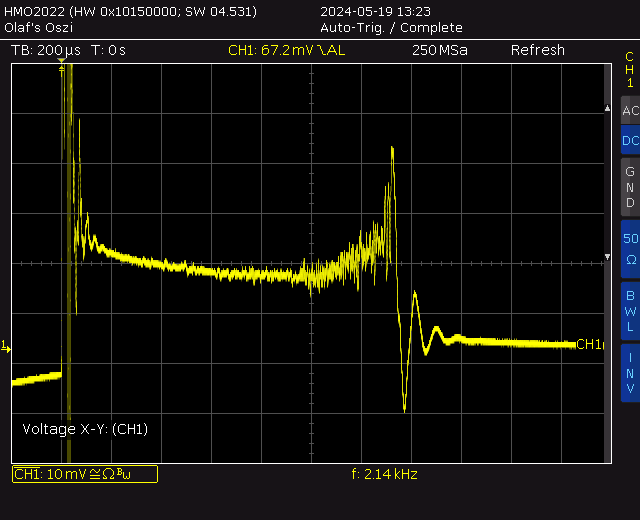Click the CH1: 10 mV vertical scale box

click(84, 474)
